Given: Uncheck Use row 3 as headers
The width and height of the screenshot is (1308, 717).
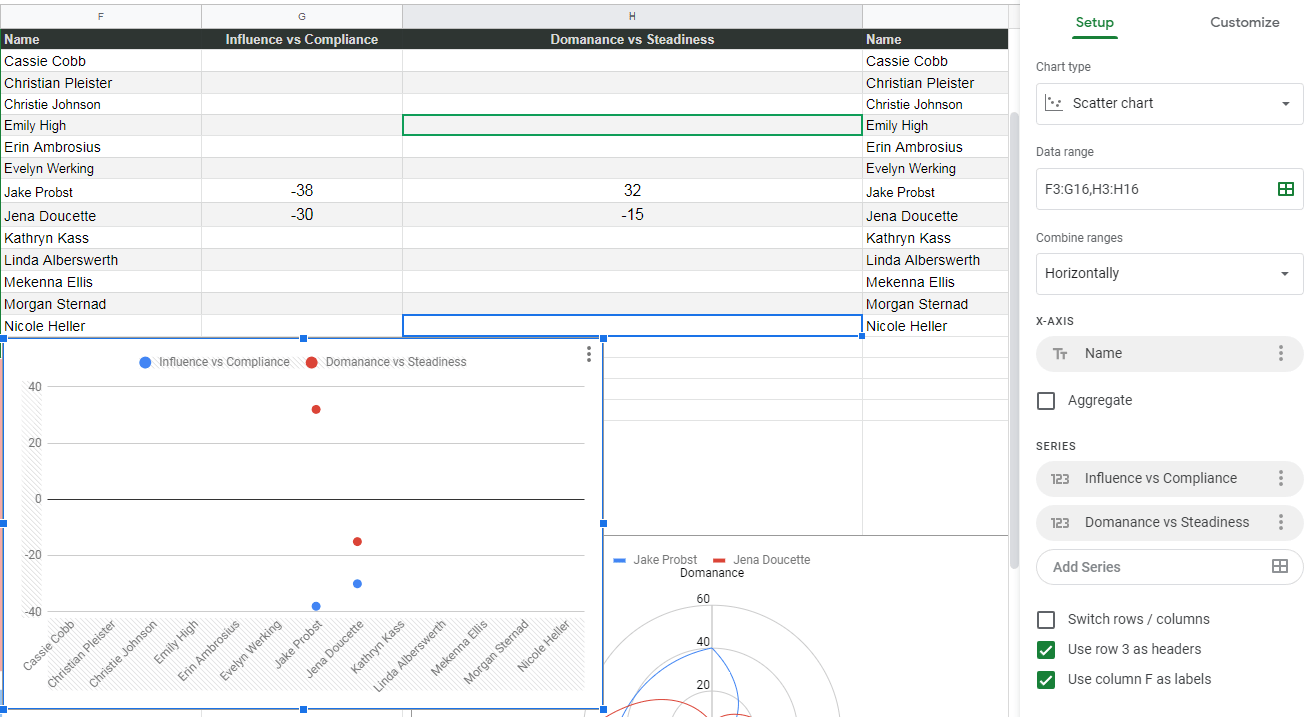Looking at the screenshot, I should click(x=1046, y=650).
